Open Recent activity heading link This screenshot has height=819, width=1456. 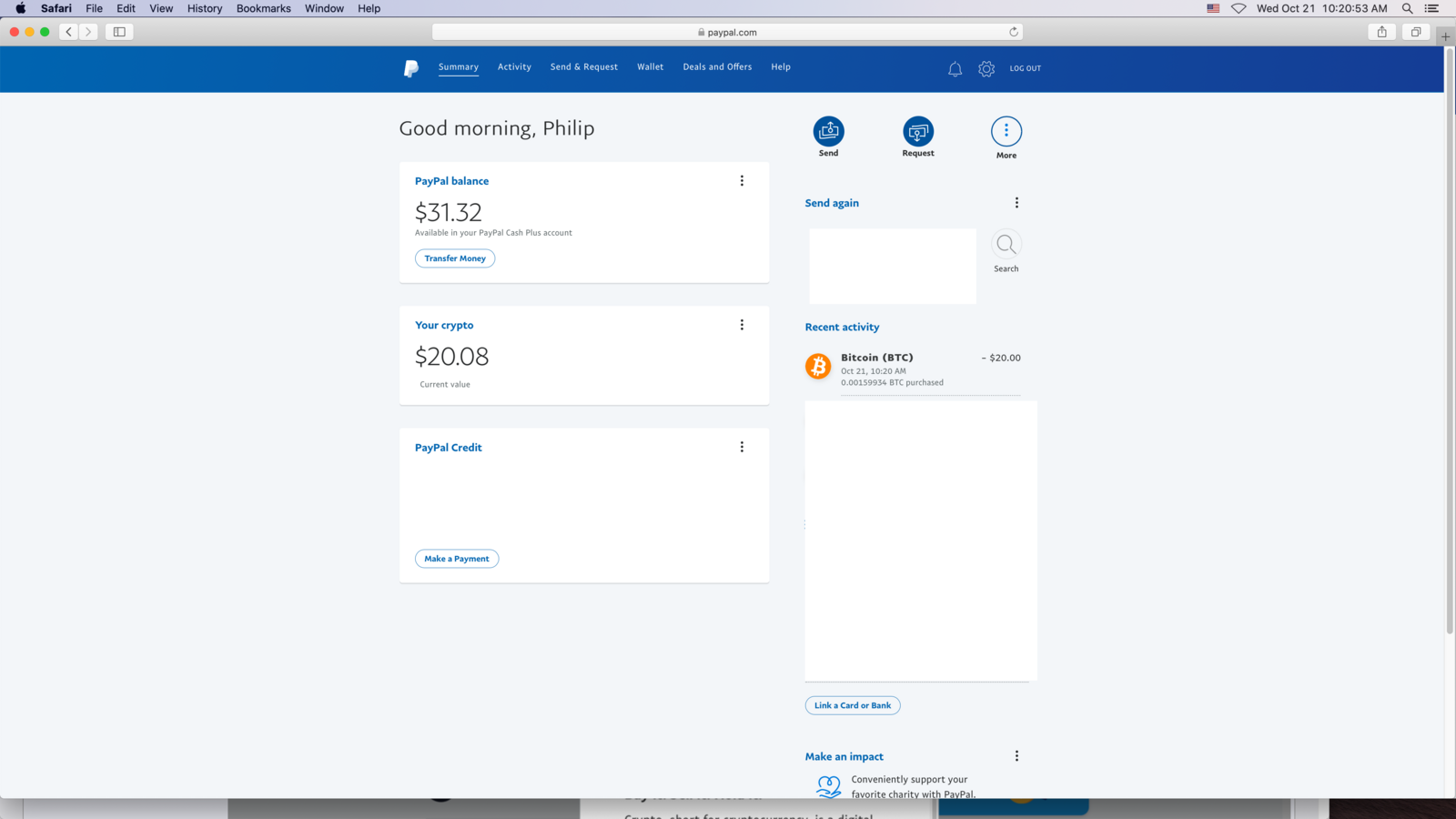click(842, 327)
